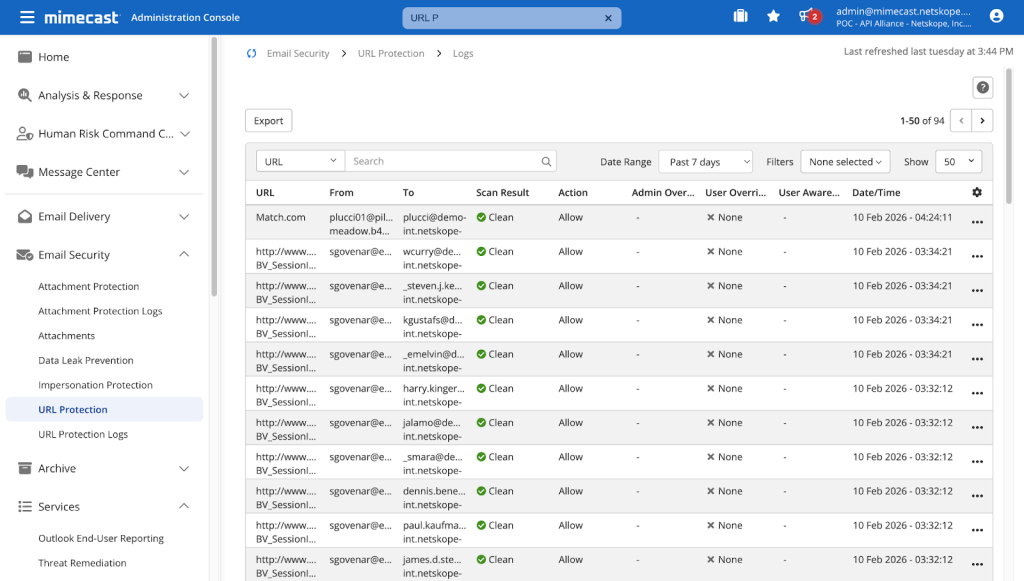1024x581 pixels.
Task: Open the Date Range Past 7 days dropdown
Action: (x=706, y=162)
